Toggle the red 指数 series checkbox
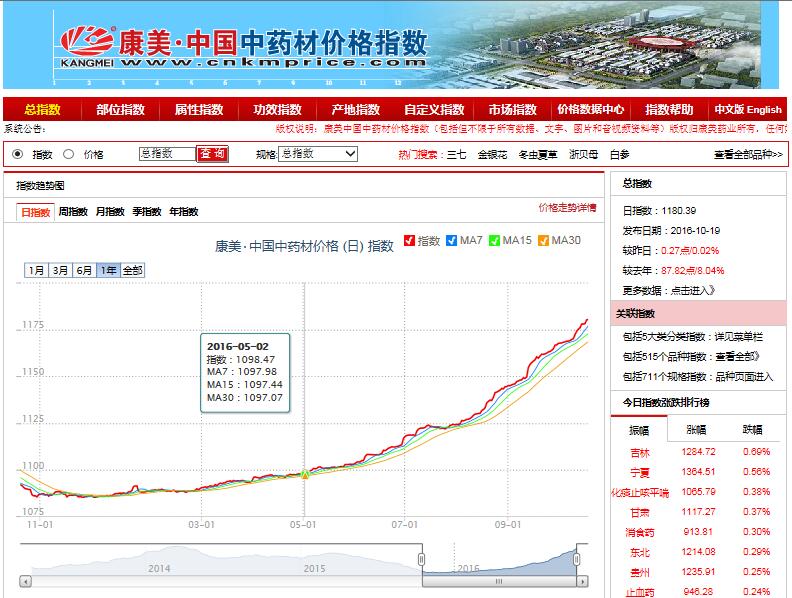 point(410,240)
